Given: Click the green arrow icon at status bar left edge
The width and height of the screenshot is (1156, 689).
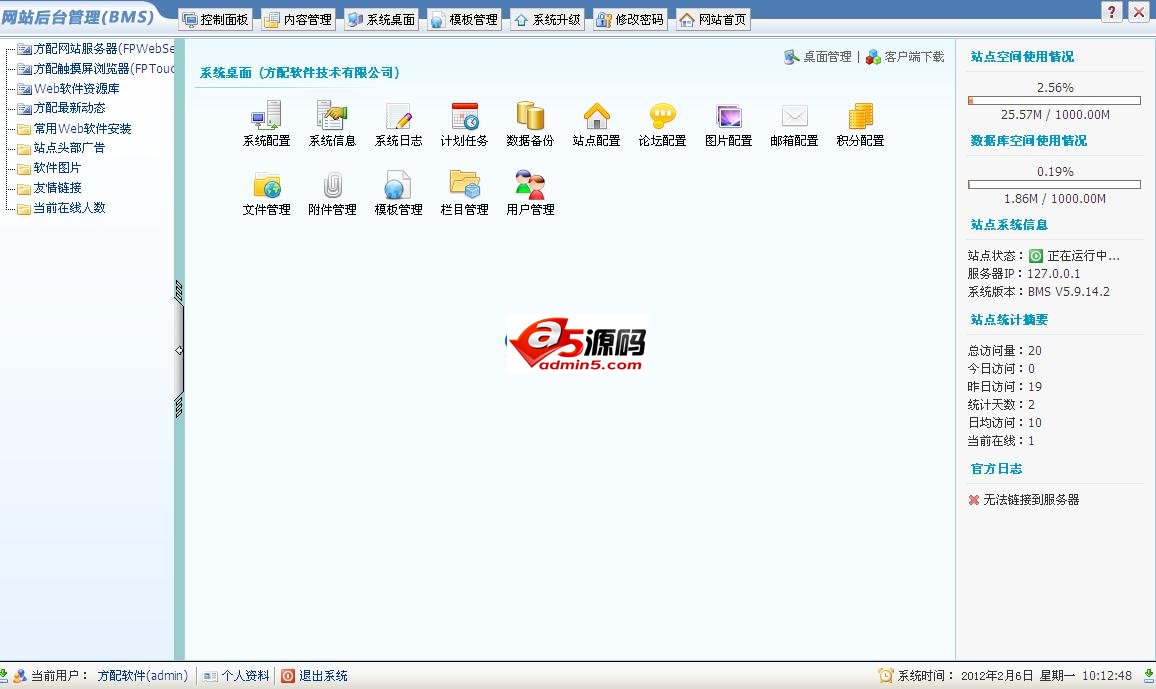Looking at the screenshot, I should 4,675.
